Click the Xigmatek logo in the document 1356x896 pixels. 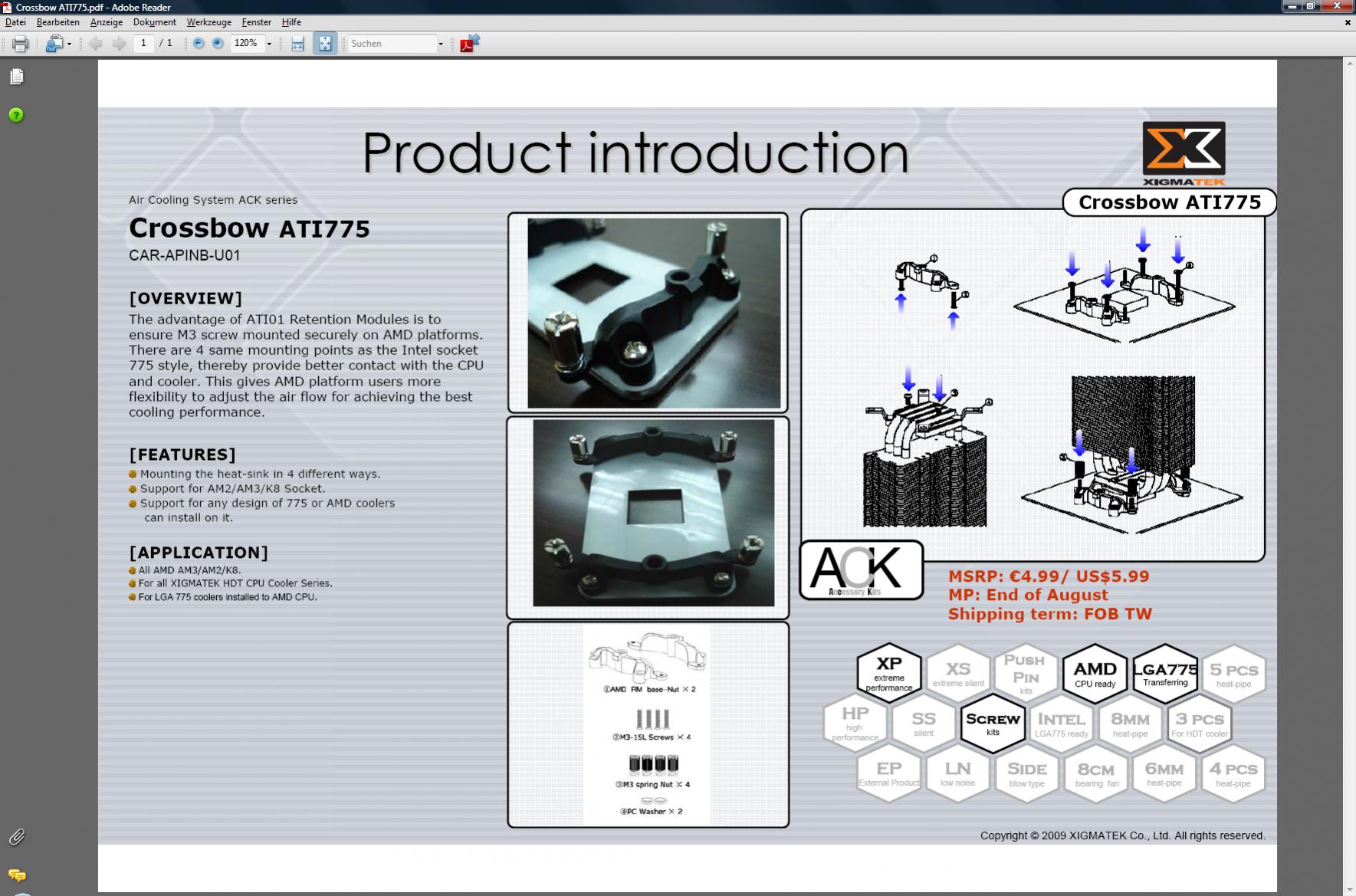[x=1184, y=153]
